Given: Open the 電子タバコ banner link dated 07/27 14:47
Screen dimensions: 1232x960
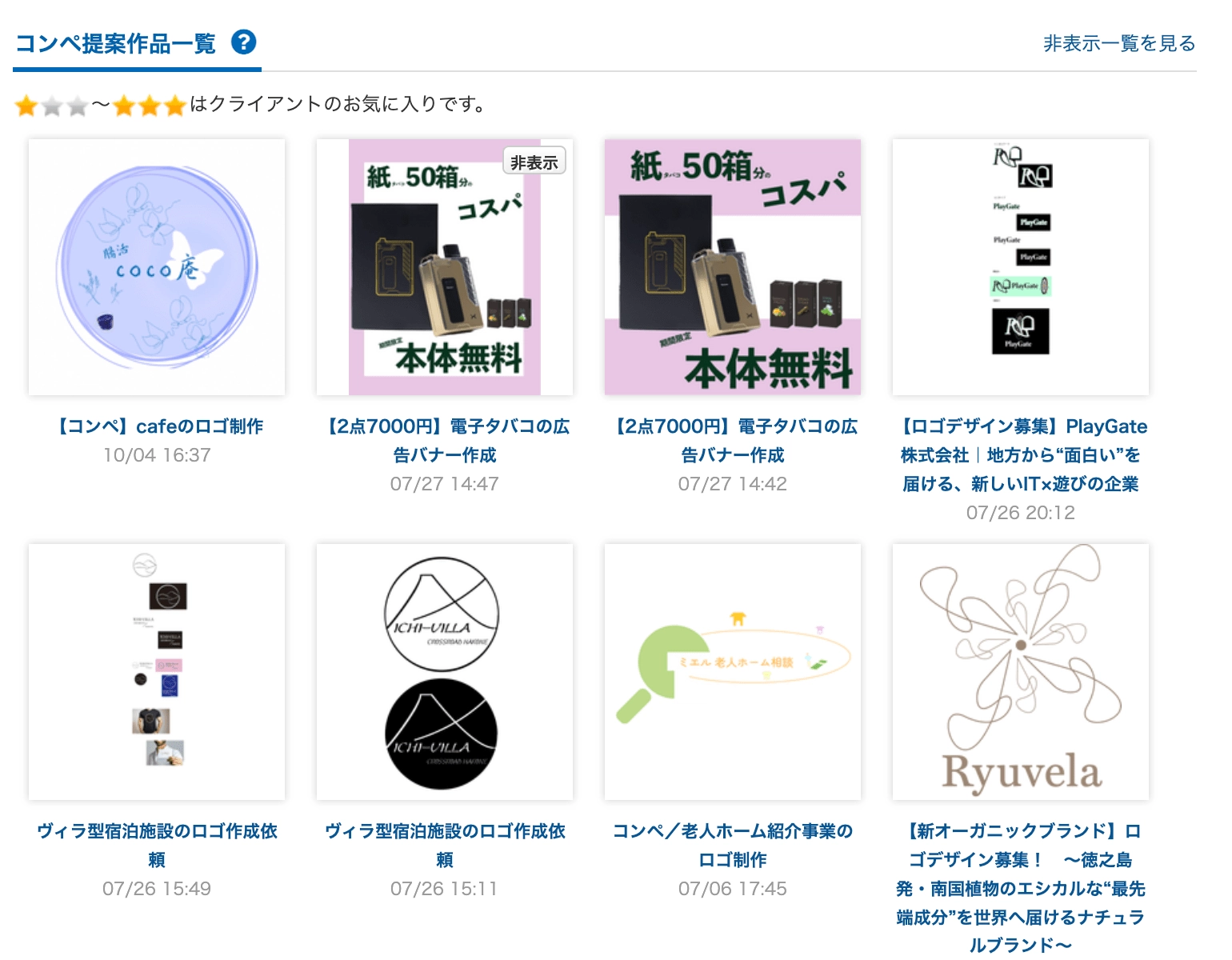Looking at the screenshot, I should [x=445, y=441].
